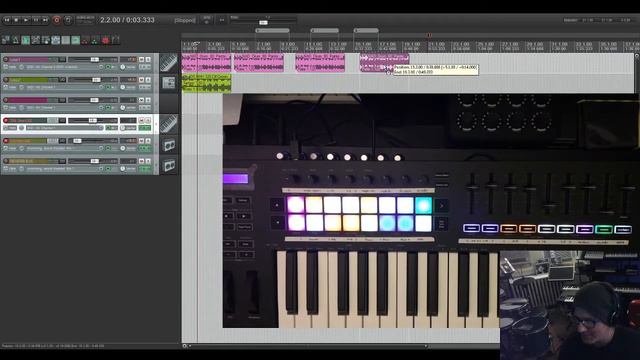Screen dimensions: 640x360
Task: Jump to project end with transport button
Action: click(46, 20)
